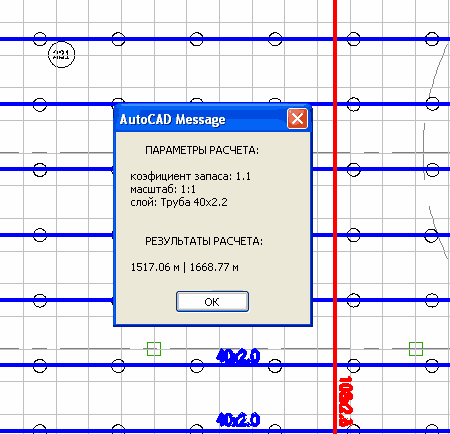This screenshot has height=434, width=450.
Task: Click the left green square marker
Action: pyautogui.click(x=154, y=349)
